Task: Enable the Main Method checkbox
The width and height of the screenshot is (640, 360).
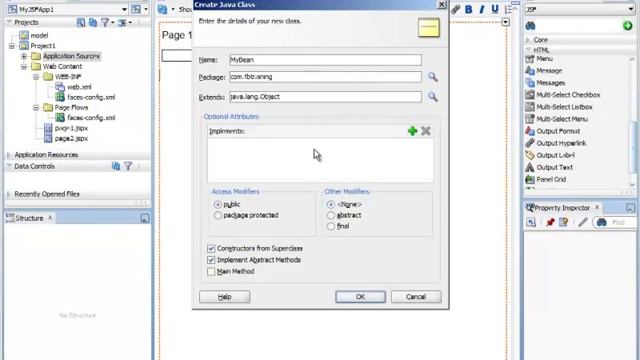Action: pos(211,271)
